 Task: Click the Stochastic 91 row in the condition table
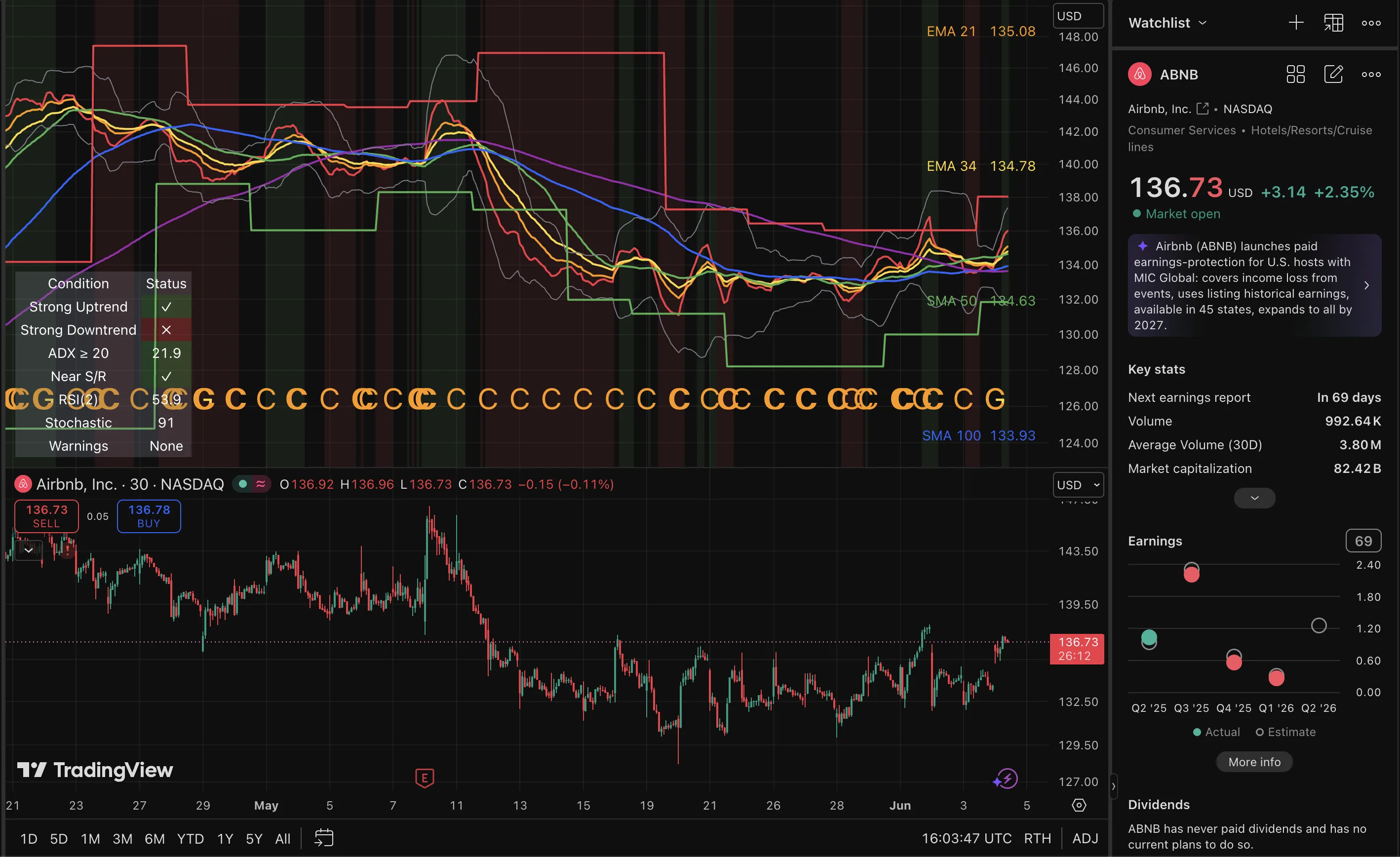(103, 422)
